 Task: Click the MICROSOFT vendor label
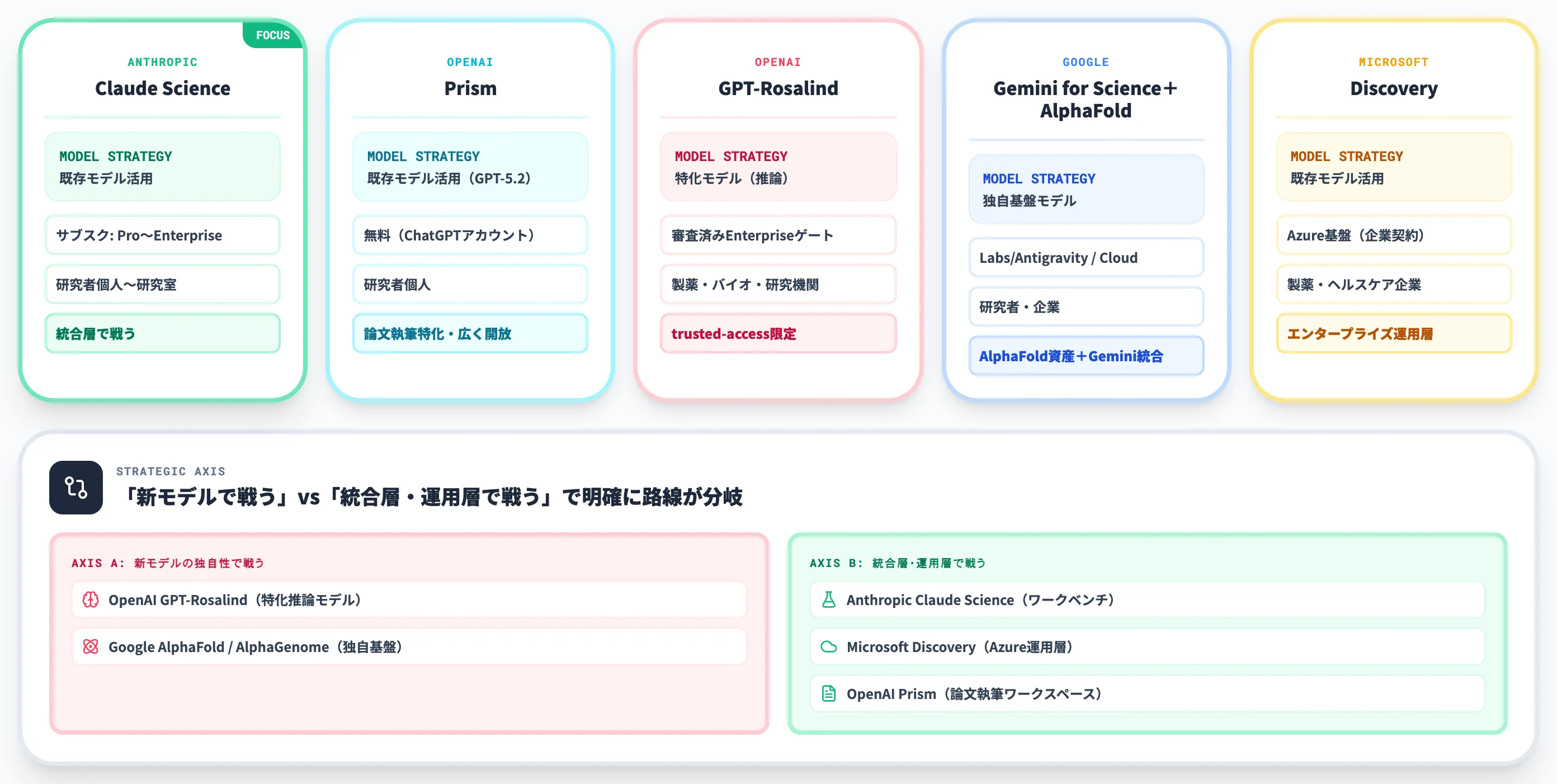point(1394,62)
